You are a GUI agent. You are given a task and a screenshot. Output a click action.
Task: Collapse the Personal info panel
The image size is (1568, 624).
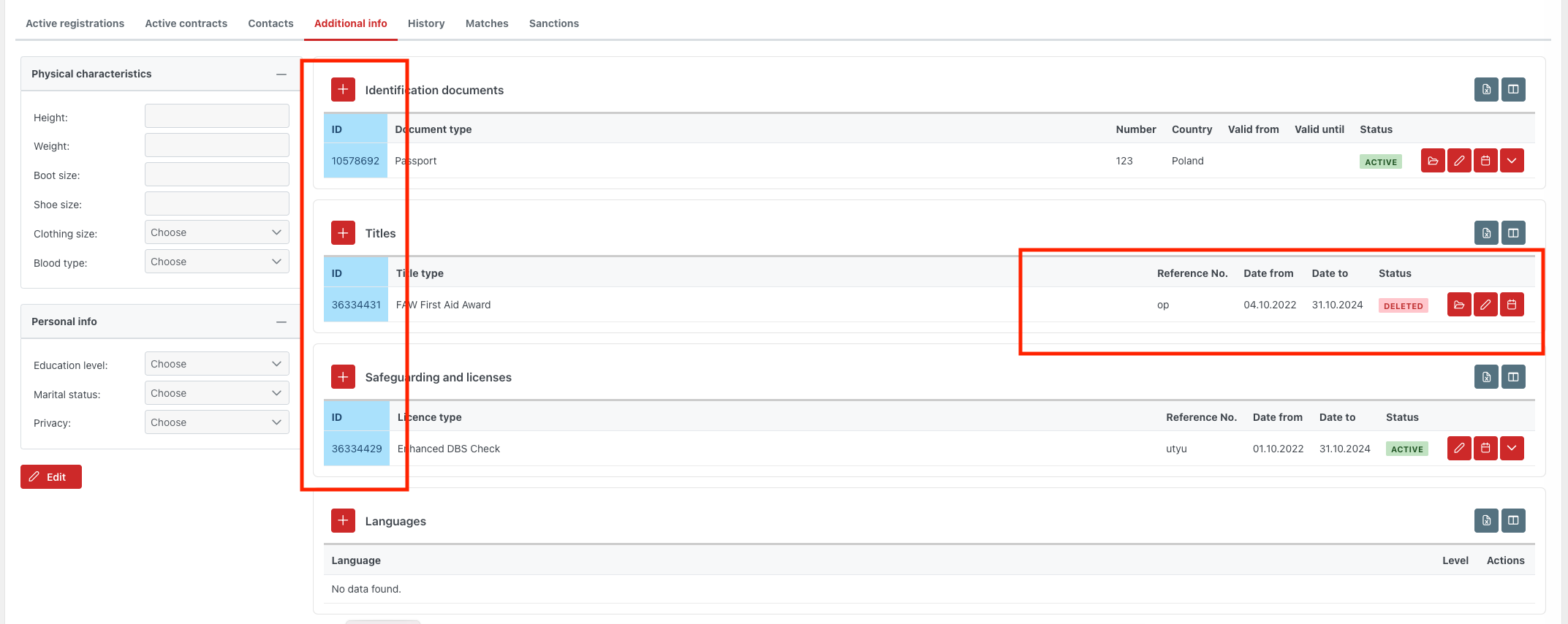click(281, 321)
